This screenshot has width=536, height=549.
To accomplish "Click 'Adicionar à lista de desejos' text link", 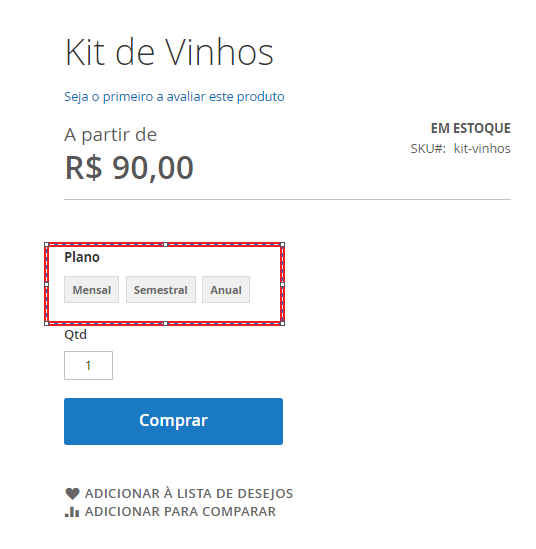I will pos(189,494).
